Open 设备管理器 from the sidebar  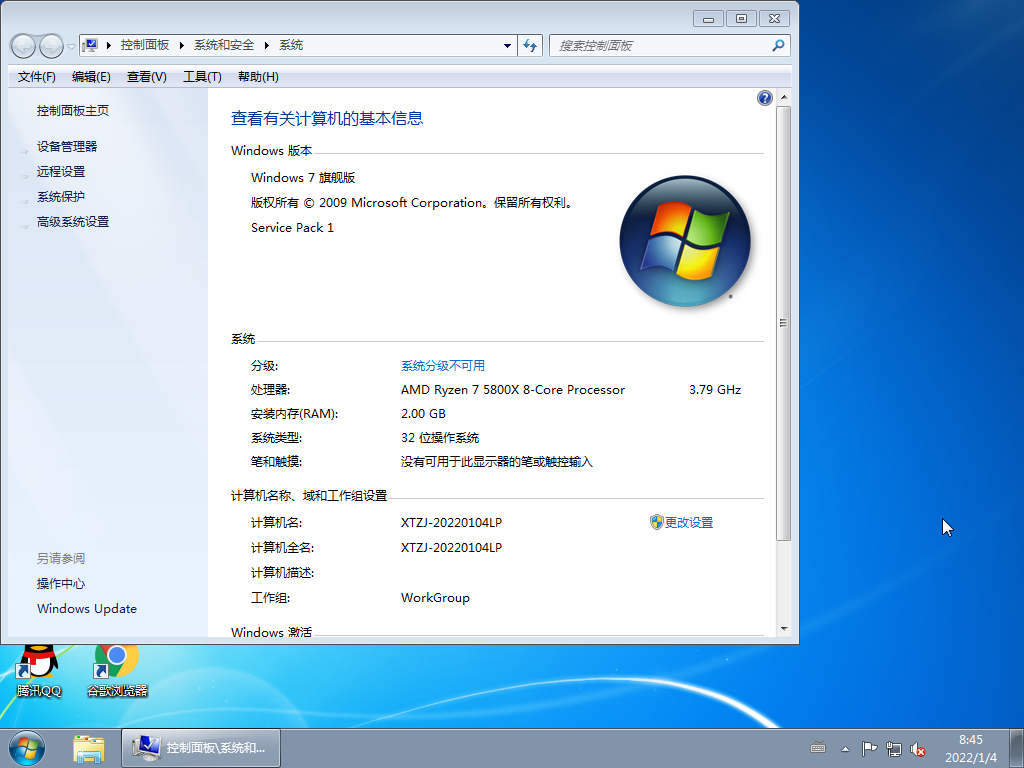tap(65, 146)
